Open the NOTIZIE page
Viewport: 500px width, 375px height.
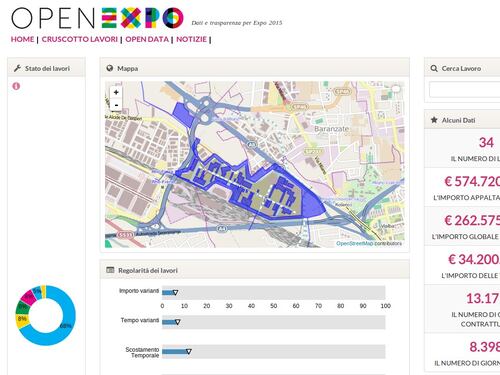[191, 39]
